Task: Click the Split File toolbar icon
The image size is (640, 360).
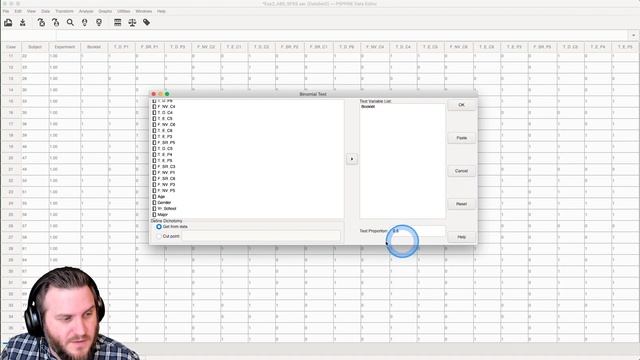Action: click(118, 22)
